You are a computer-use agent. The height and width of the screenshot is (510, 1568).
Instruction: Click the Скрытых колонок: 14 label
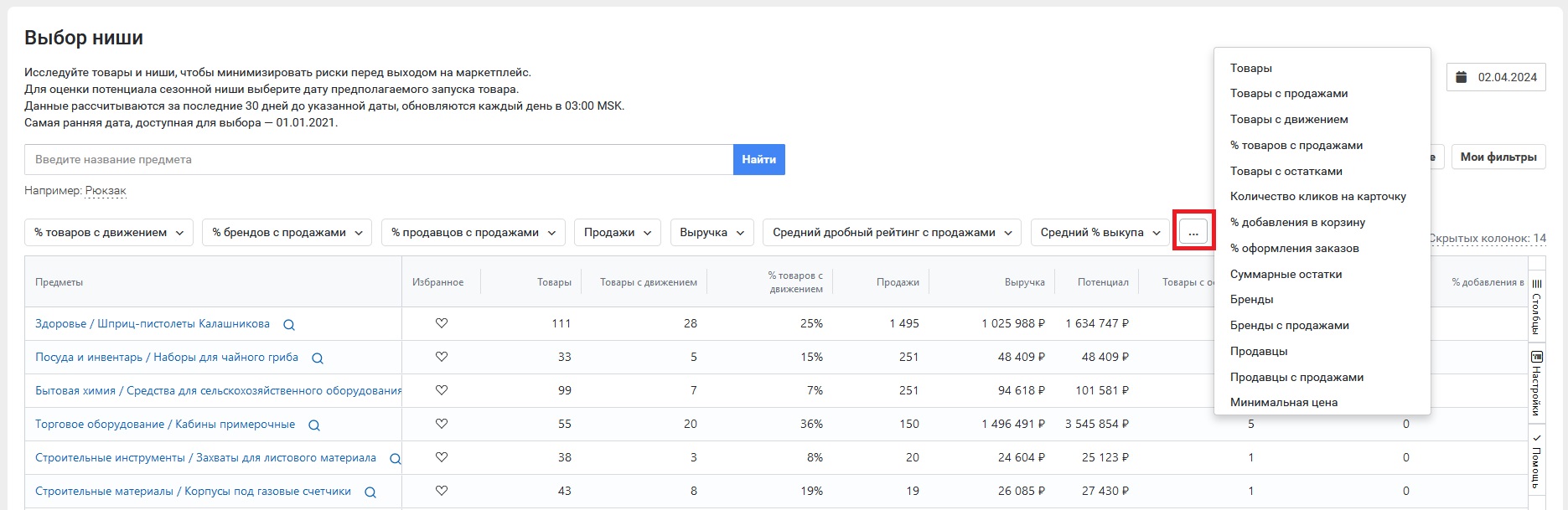coord(1488,239)
